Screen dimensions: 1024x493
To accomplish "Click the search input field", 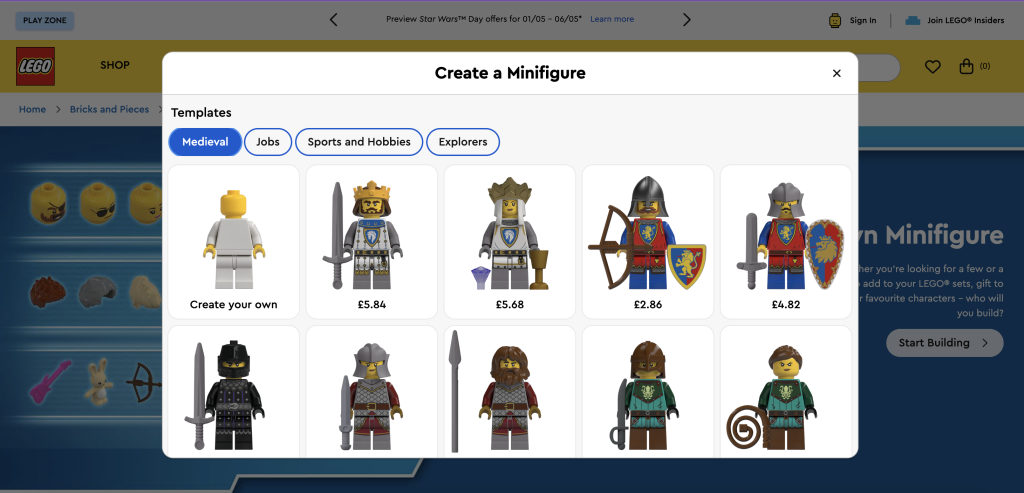I will [x=878, y=67].
